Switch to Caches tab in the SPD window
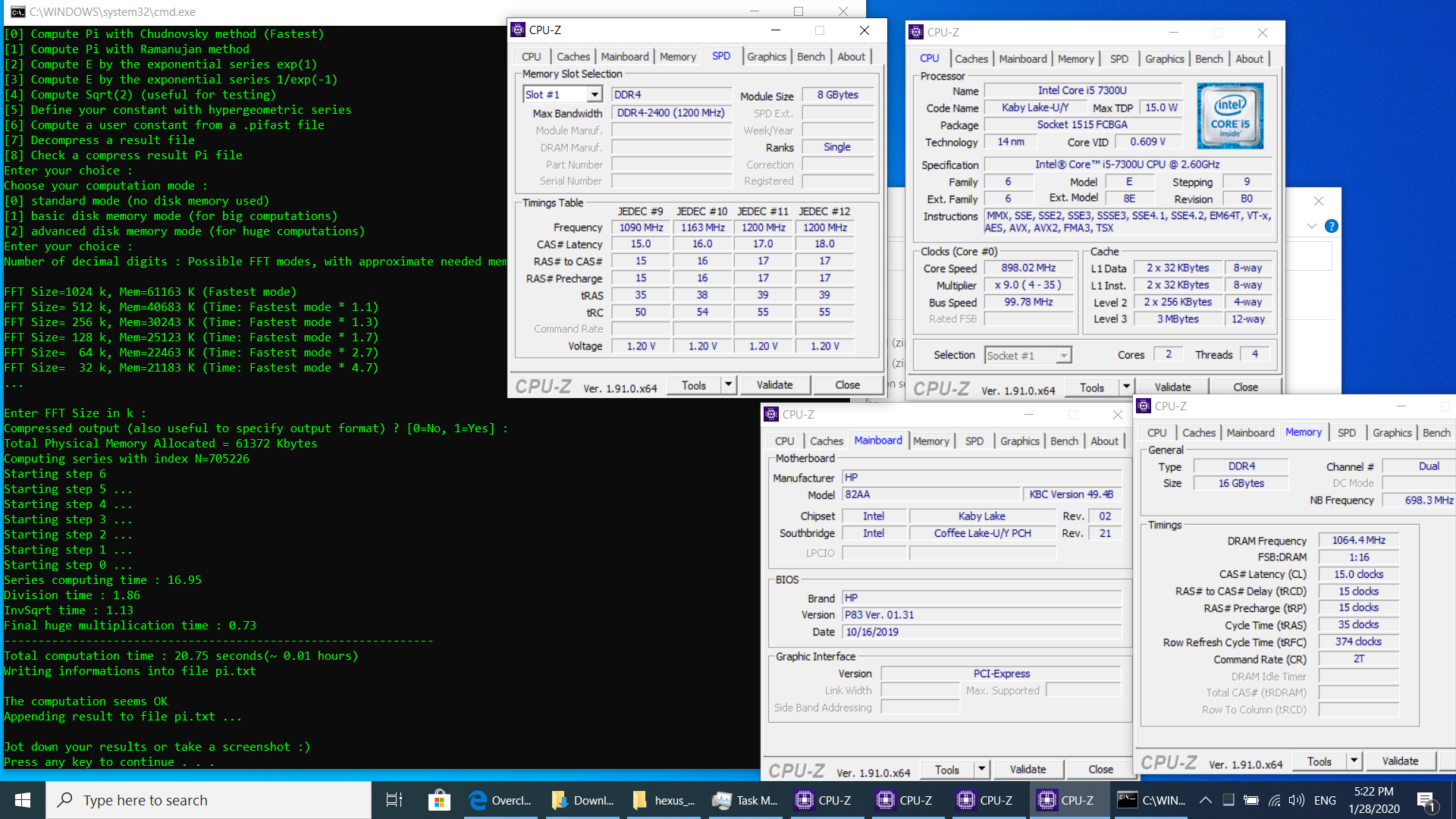 pos(573,57)
